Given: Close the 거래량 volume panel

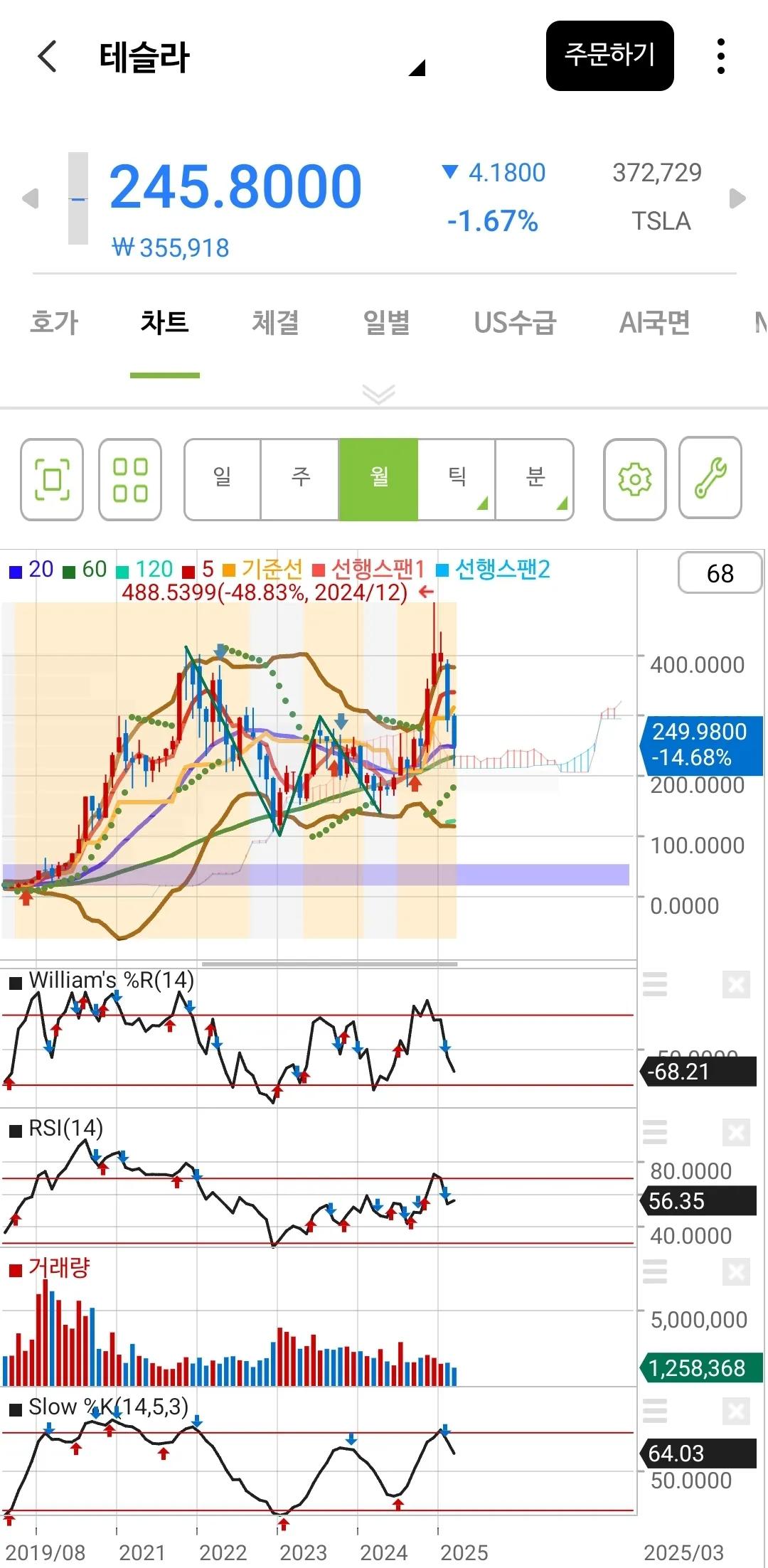Looking at the screenshot, I should [736, 1271].
